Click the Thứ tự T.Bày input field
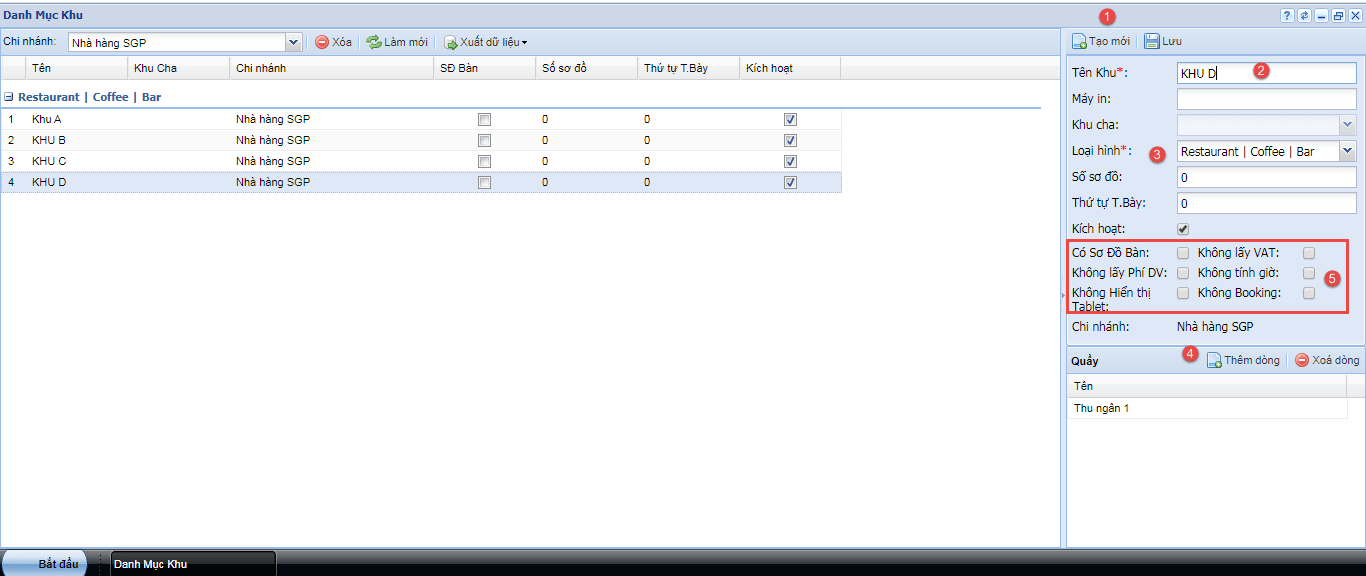 pyautogui.click(x=1266, y=203)
